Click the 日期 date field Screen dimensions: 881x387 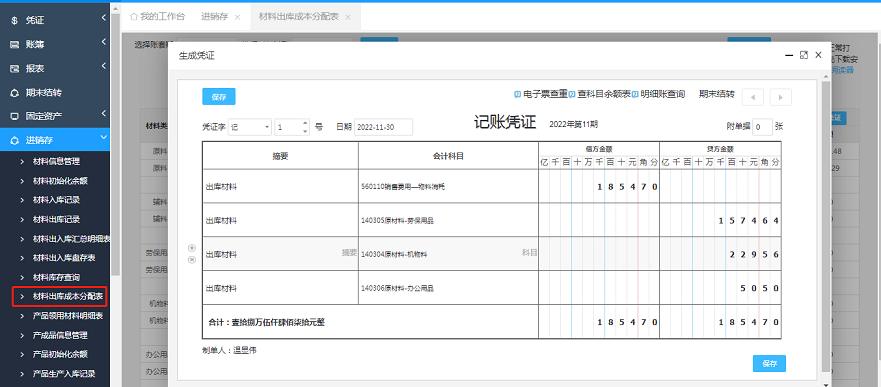coord(383,127)
